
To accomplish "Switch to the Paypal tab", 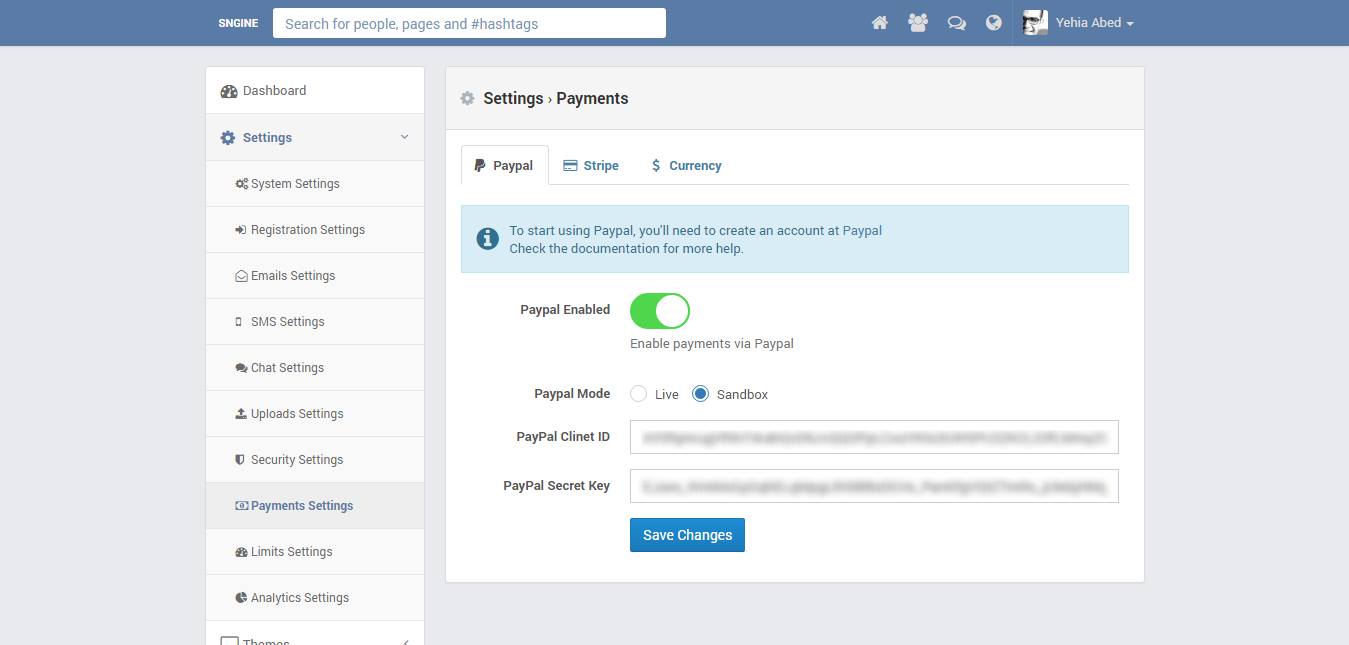I will pyautogui.click(x=504, y=165).
